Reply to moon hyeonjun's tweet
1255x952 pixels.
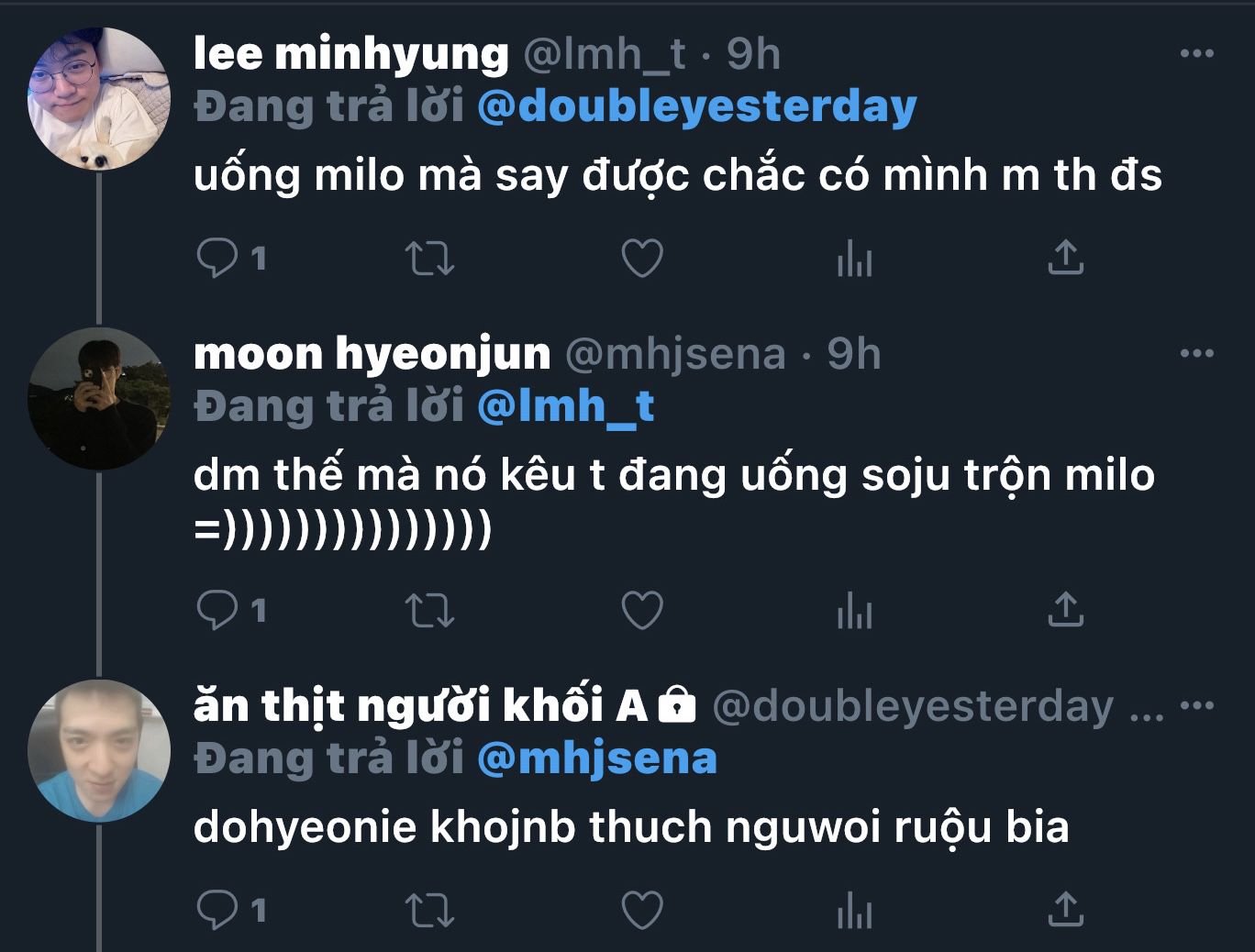[x=218, y=610]
